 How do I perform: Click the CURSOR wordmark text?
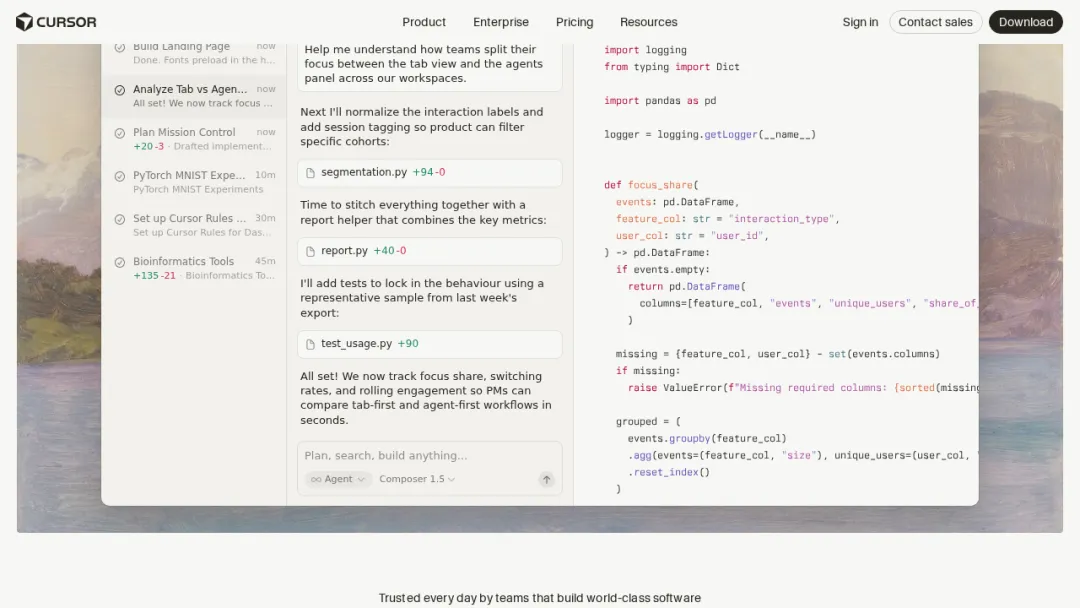(x=66, y=22)
